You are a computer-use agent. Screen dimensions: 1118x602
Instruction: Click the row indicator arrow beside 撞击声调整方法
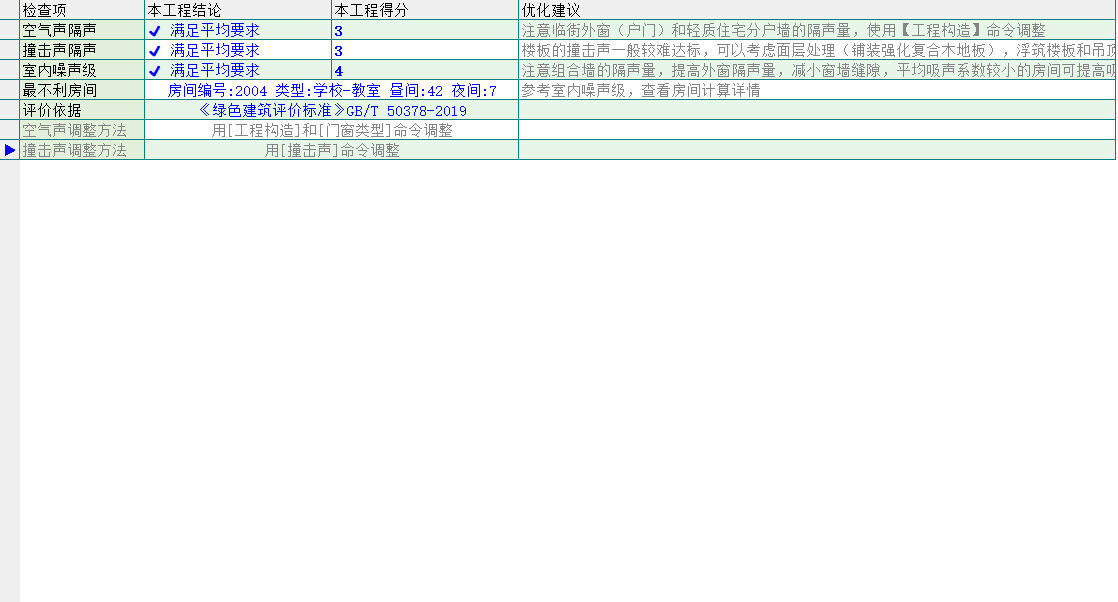tap(10, 150)
